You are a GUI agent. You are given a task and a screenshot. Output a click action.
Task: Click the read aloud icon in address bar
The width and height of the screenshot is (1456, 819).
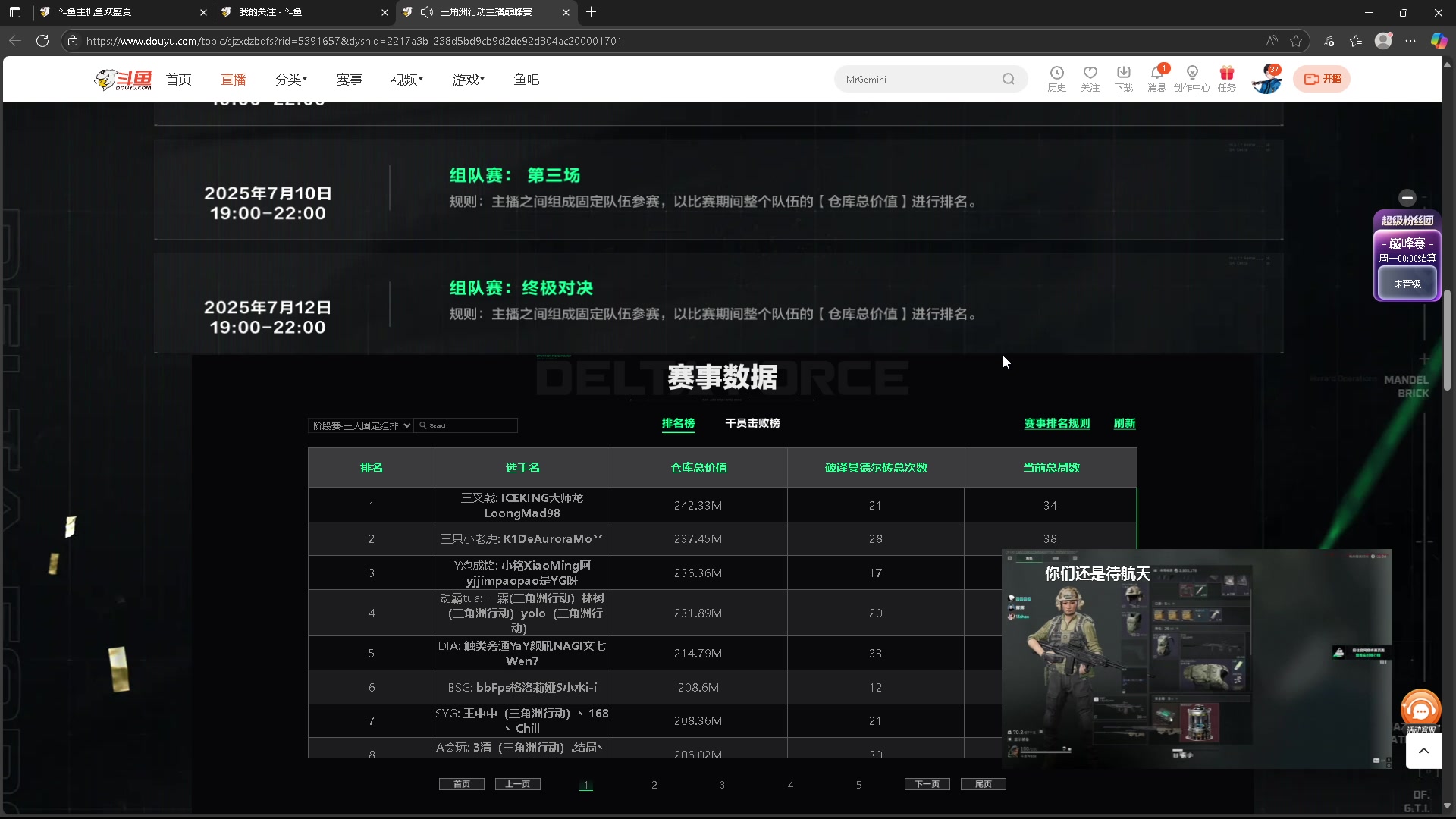click(x=1272, y=41)
